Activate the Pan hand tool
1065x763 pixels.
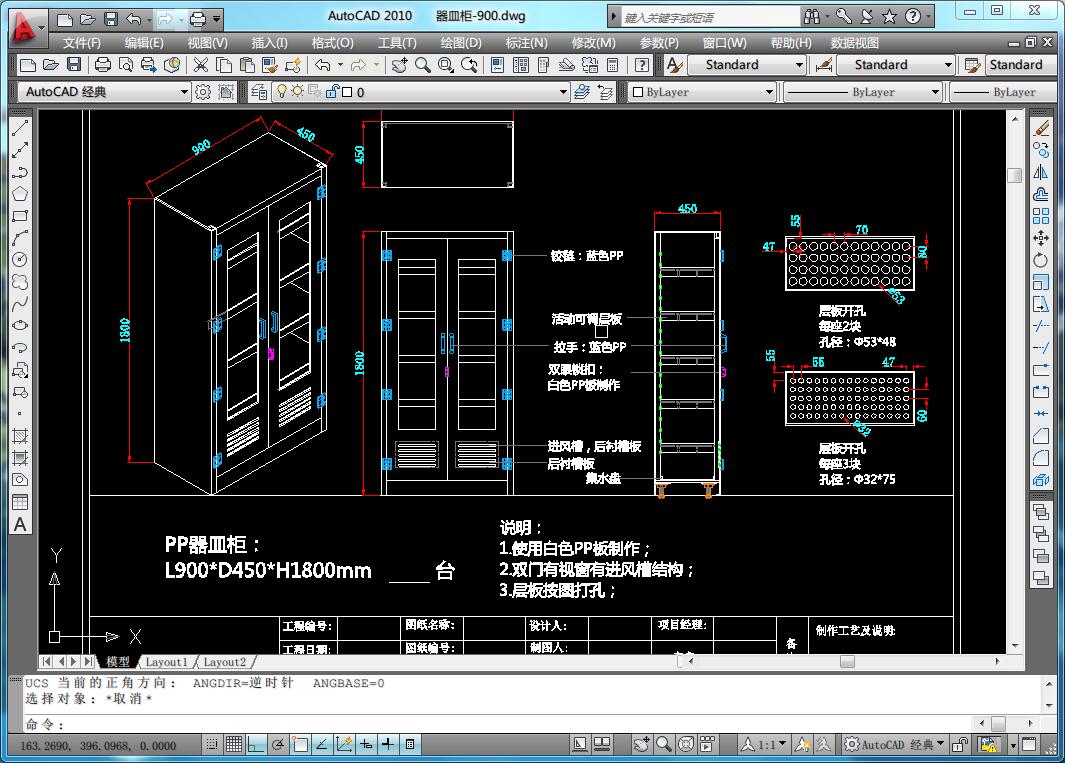coord(399,65)
